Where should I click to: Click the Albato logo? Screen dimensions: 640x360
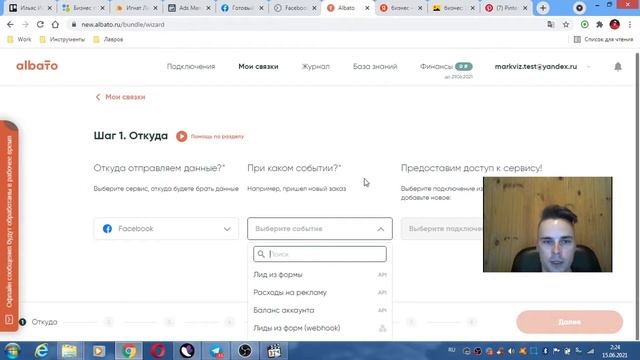coord(37,66)
